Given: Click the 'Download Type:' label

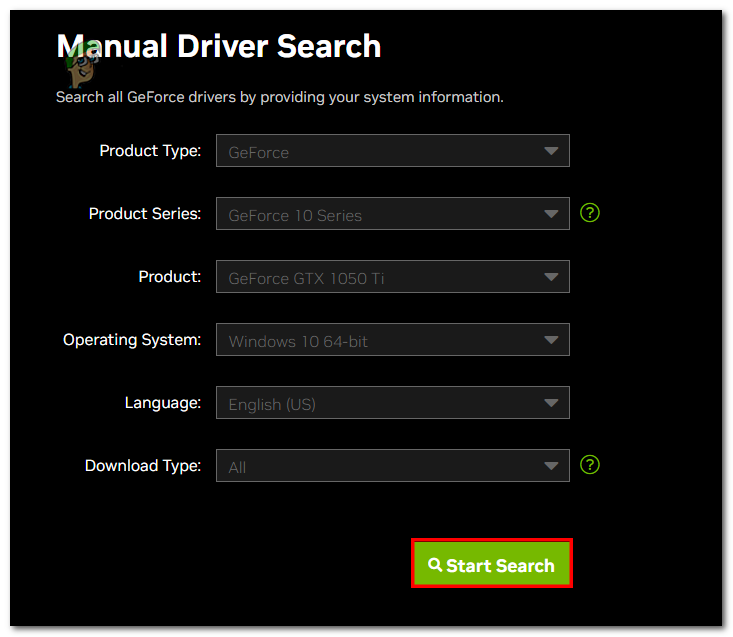Looking at the screenshot, I should pyautogui.click(x=143, y=465).
